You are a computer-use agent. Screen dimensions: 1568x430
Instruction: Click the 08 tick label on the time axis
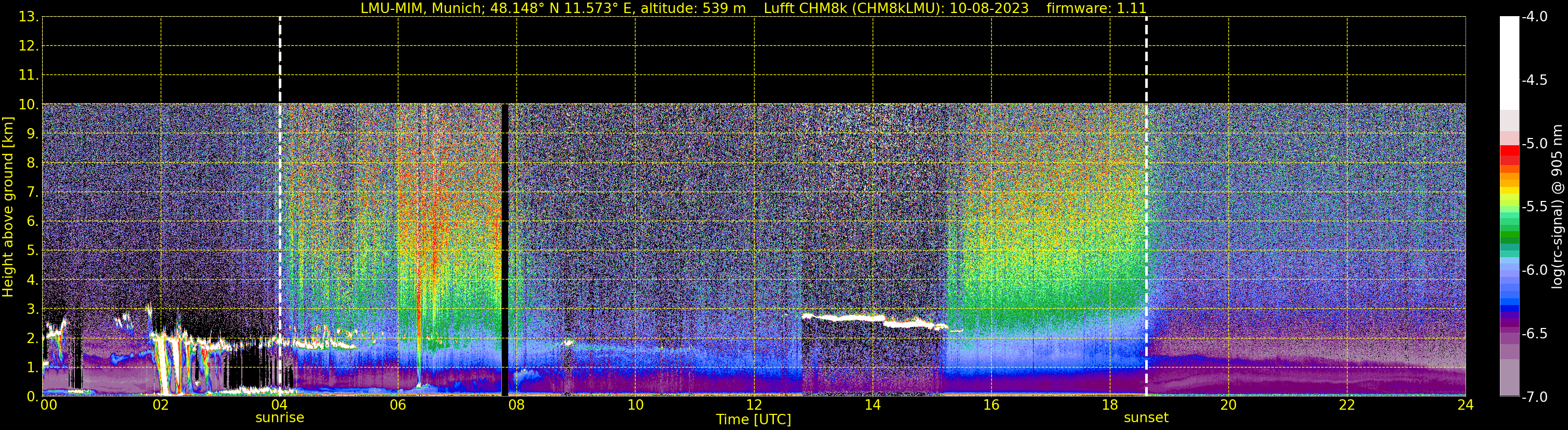point(517,405)
